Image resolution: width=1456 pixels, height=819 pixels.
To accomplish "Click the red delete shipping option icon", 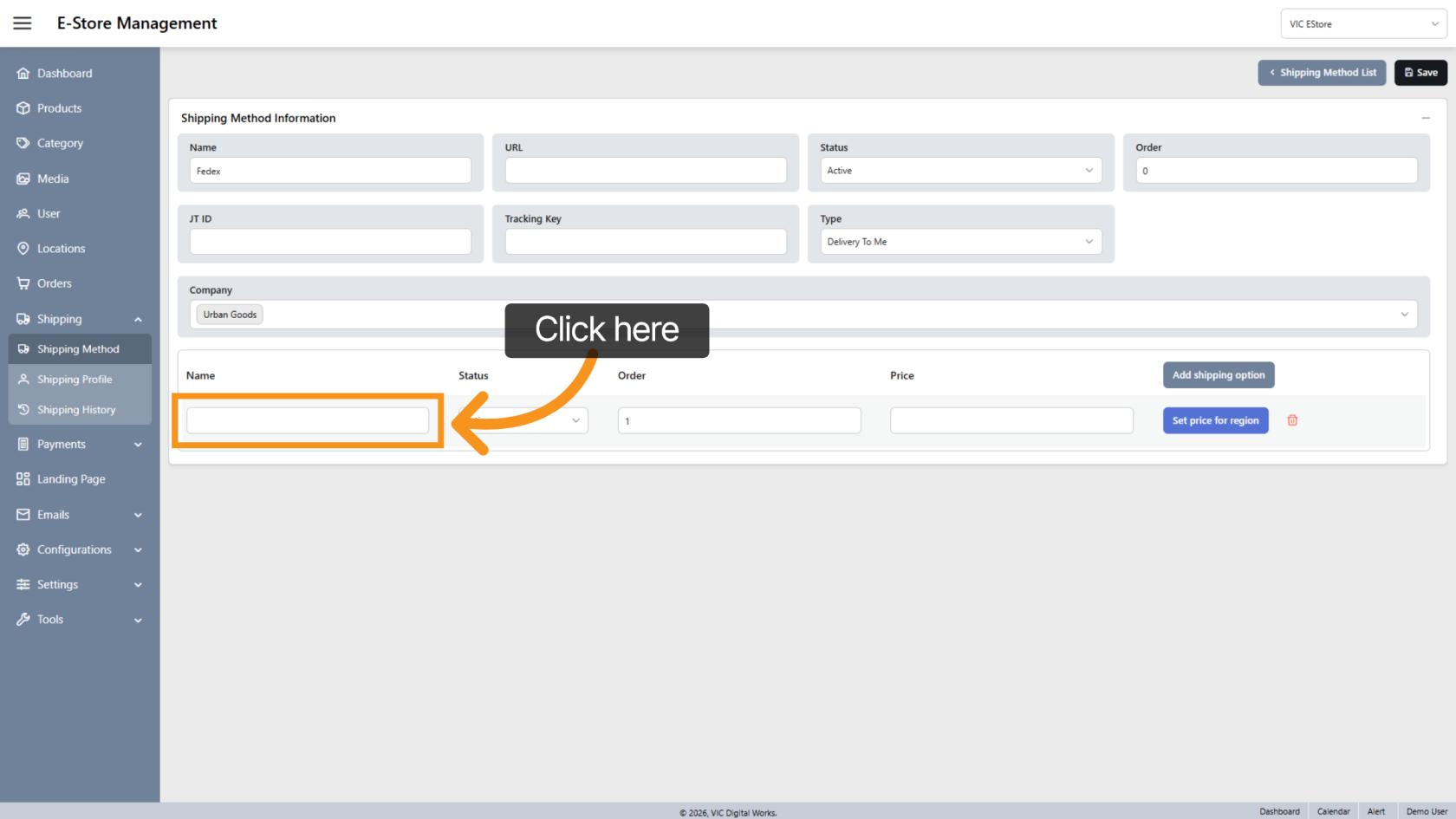I will pos(1292,420).
